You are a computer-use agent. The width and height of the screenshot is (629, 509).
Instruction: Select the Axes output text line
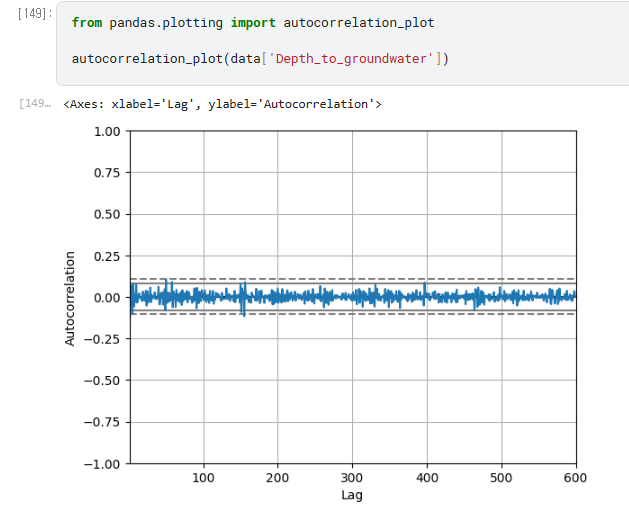pos(223,104)
